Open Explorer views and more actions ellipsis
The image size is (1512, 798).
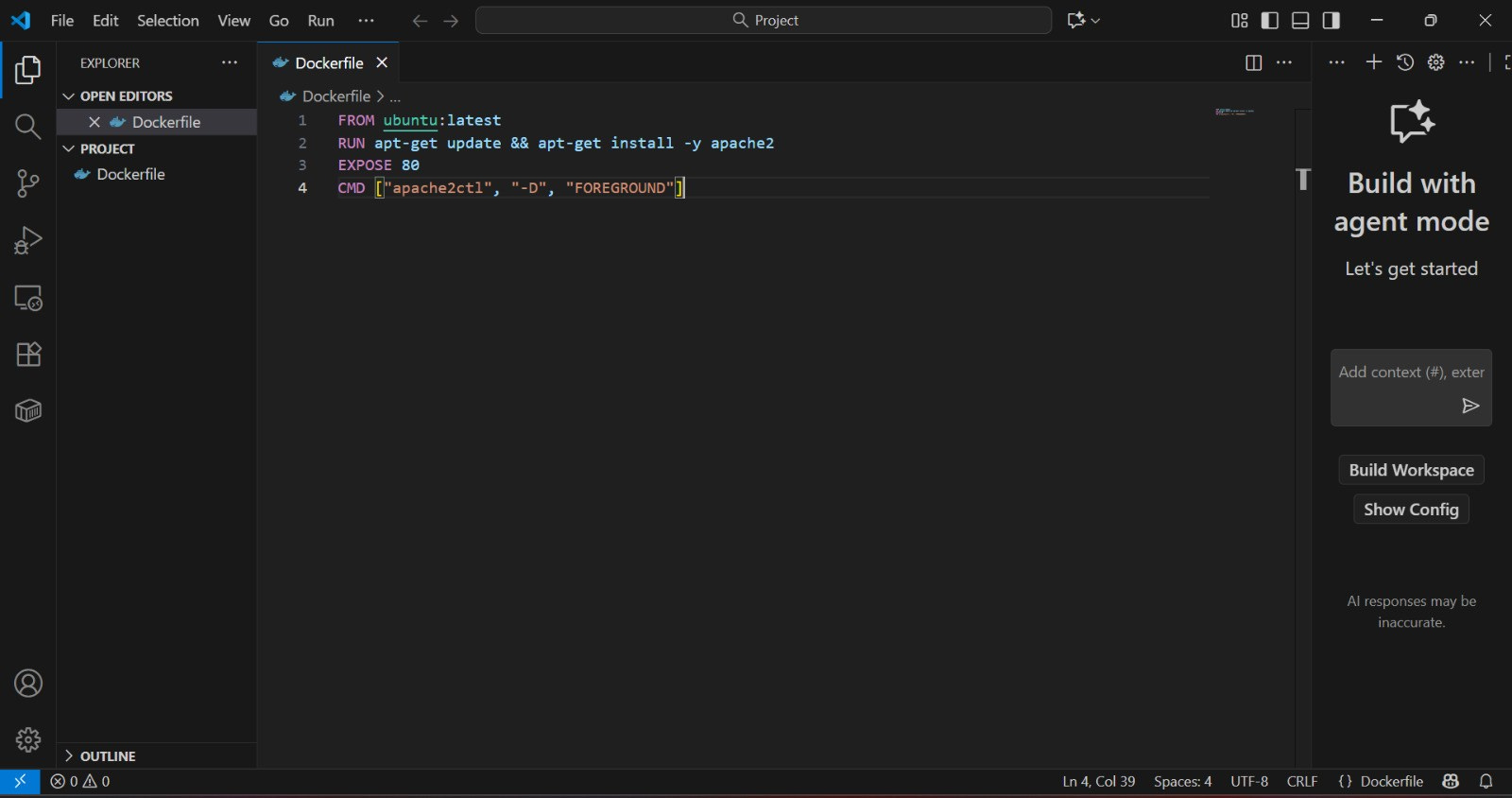[230, 62]
